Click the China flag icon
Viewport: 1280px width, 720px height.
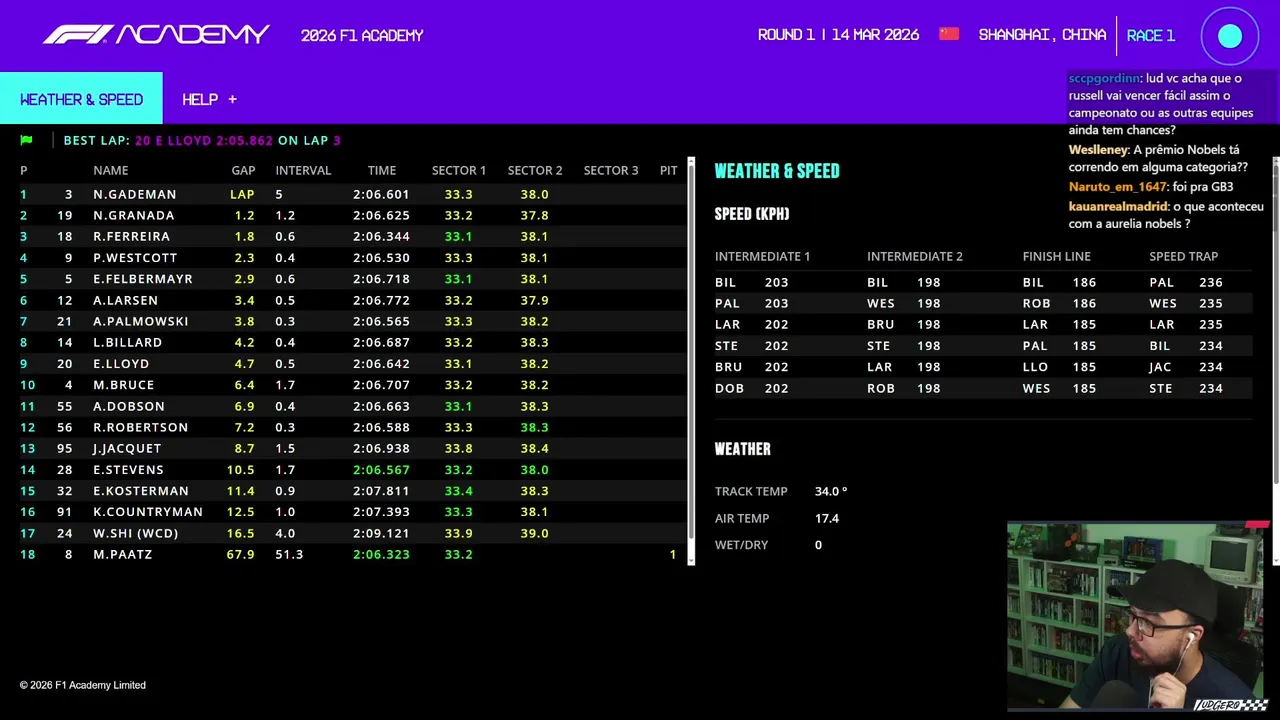(949, 34)
